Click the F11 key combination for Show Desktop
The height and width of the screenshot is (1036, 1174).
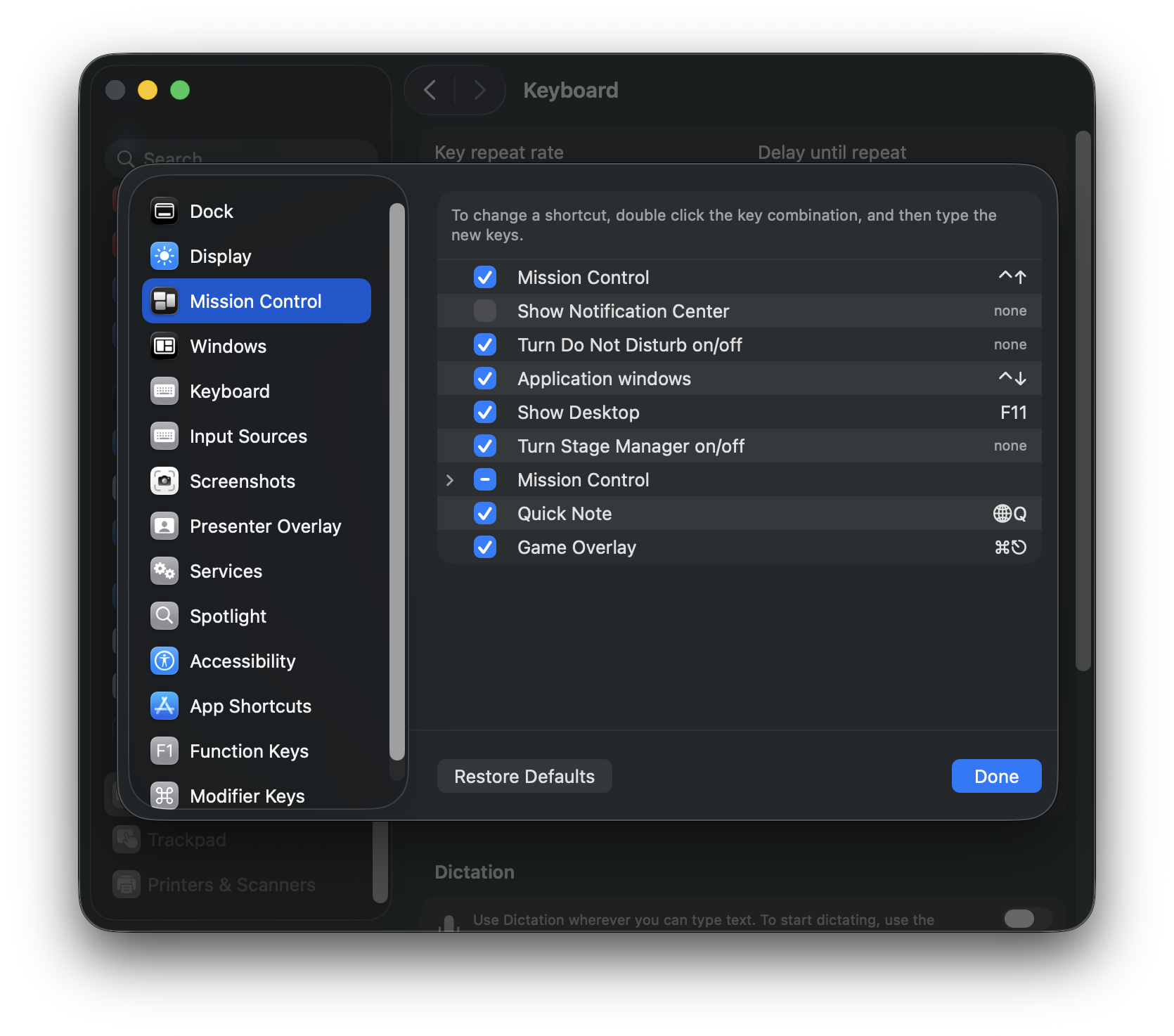pyautogui.click(x=1013, y=413)
